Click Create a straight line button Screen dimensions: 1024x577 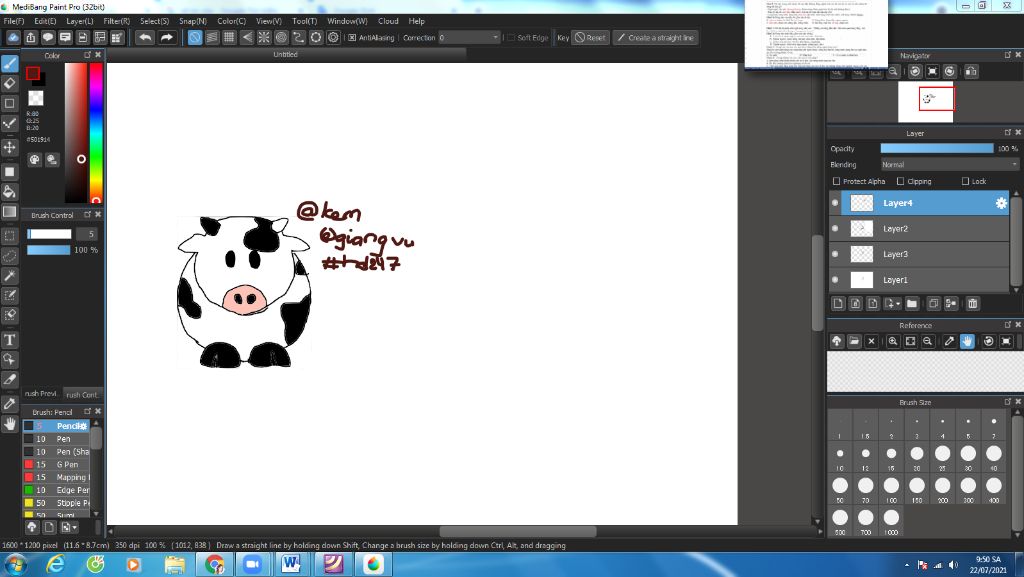656,38
